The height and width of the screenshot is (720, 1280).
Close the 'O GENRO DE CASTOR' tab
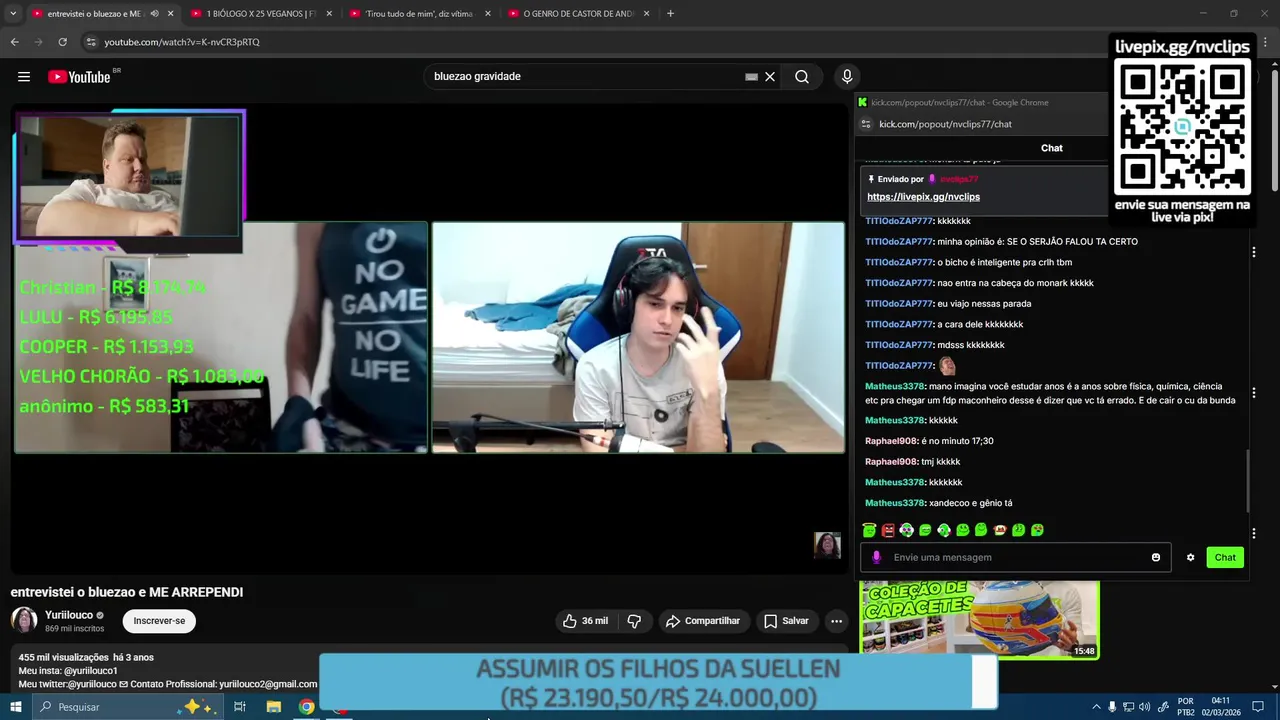[x=647, y=14]
